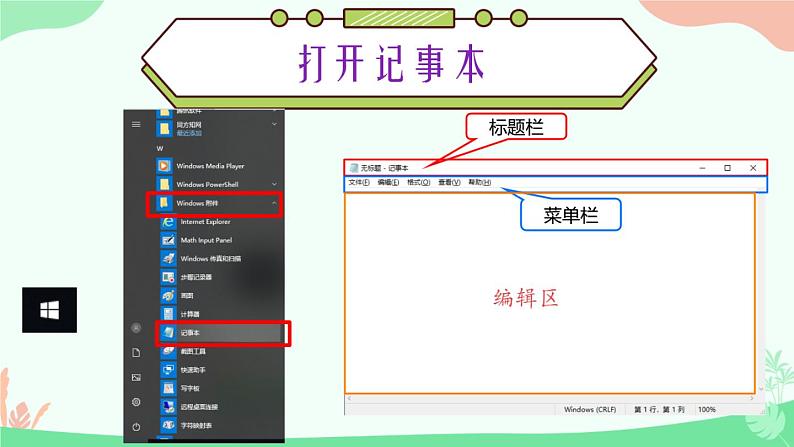Open Settings gear in Start menu sidebar
The width and height of the screenshot is (794, 447).
click(136, 401)
